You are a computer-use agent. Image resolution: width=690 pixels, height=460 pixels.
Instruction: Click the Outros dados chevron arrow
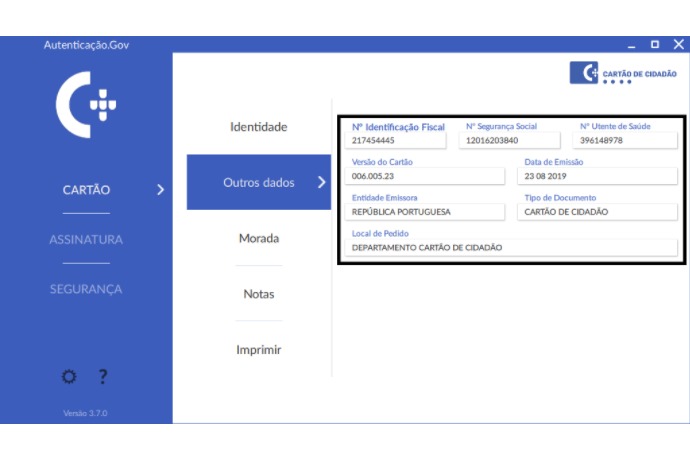[322, 182]
